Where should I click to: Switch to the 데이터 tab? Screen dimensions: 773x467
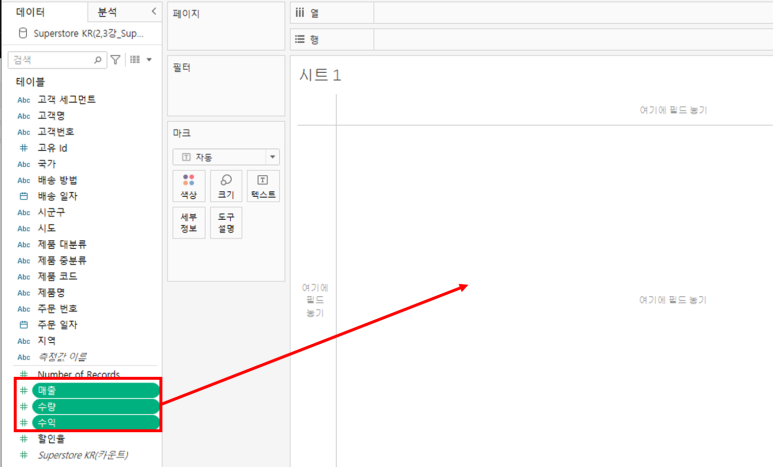[x=31, y=12]
